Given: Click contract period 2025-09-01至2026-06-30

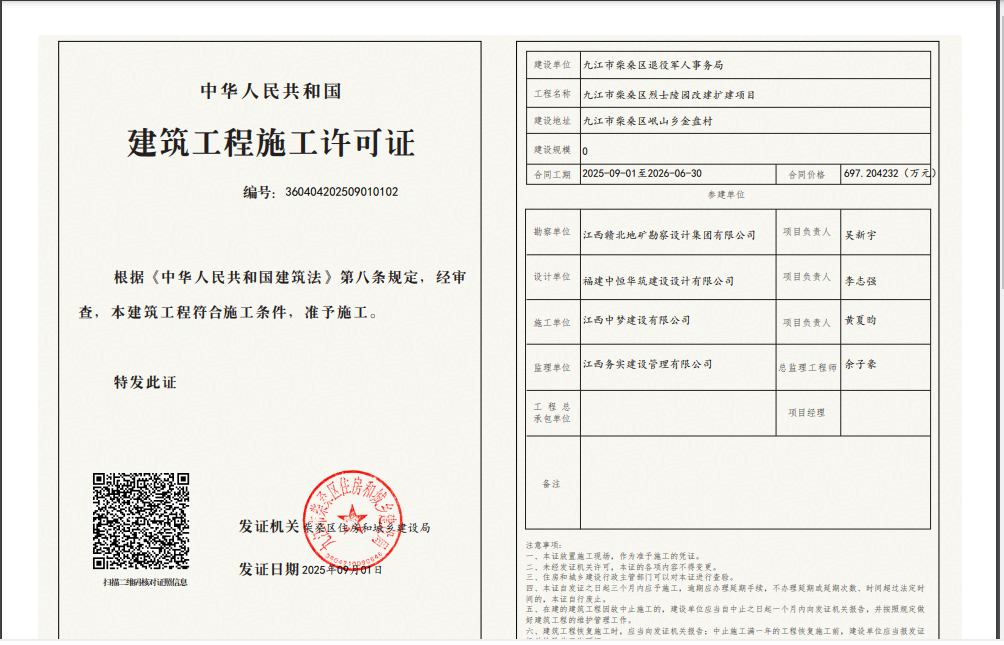Looking at the screenshot, I should [641, 173].
